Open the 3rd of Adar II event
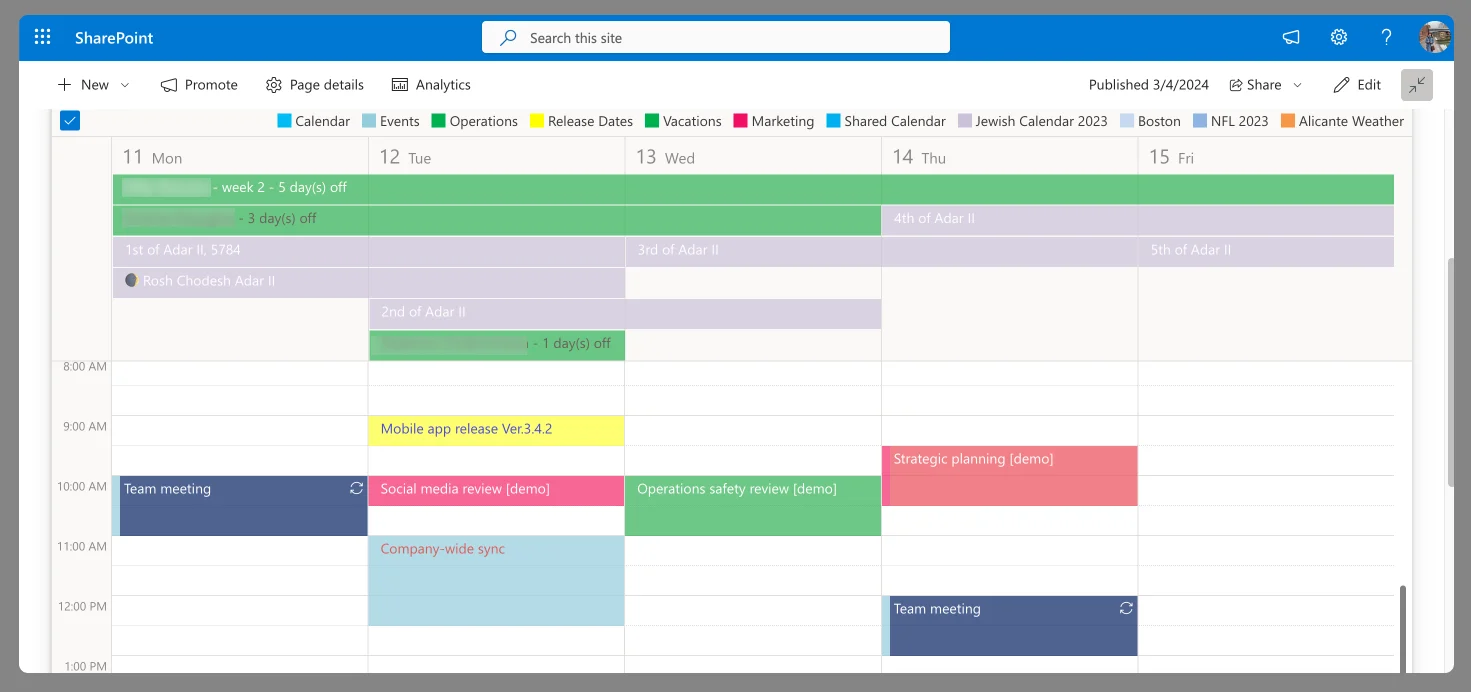 881,251
